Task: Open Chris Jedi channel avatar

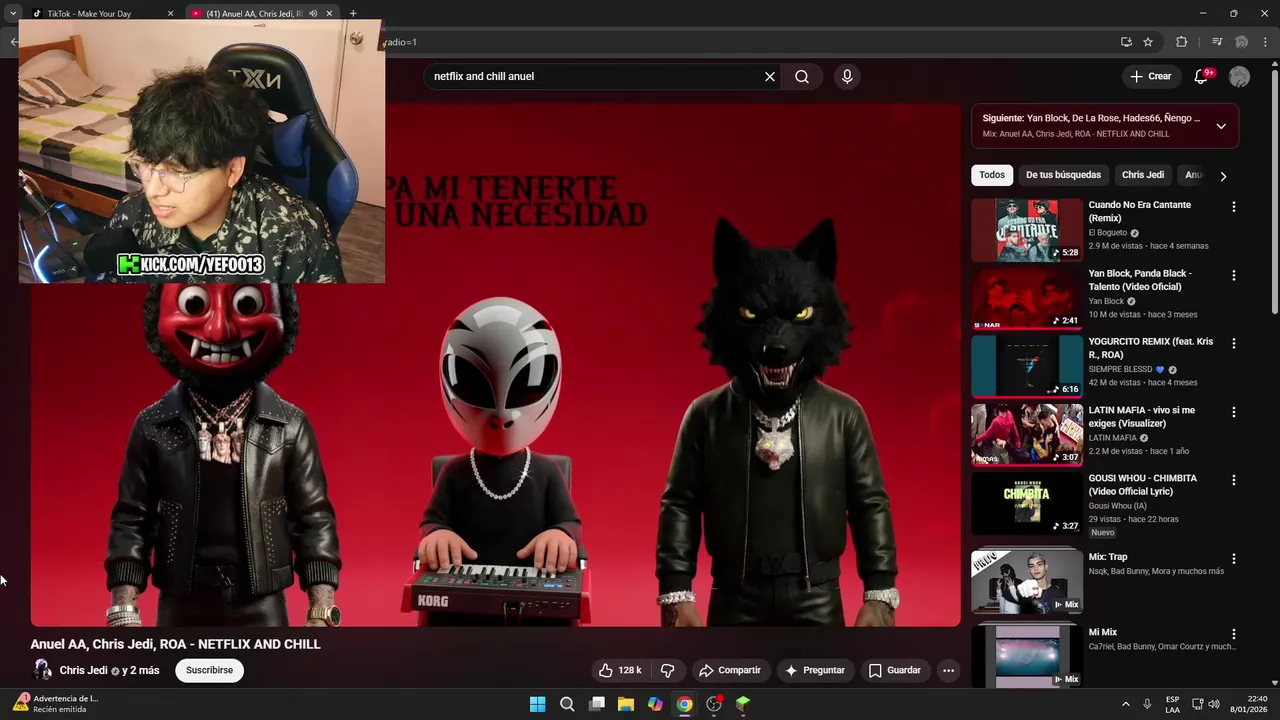Action: (42, 670)
